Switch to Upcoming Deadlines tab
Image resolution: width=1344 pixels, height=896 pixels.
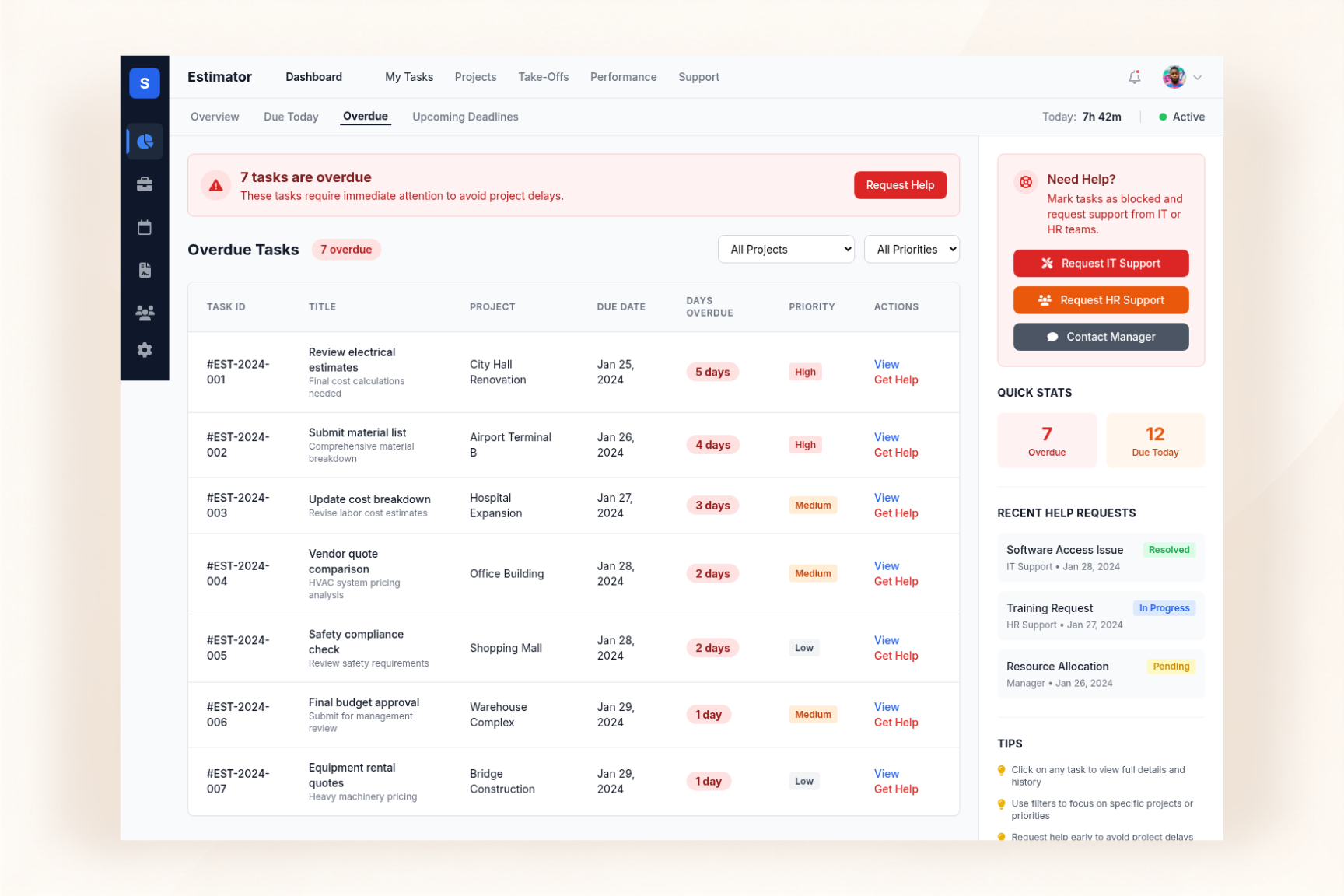(465, 117)
